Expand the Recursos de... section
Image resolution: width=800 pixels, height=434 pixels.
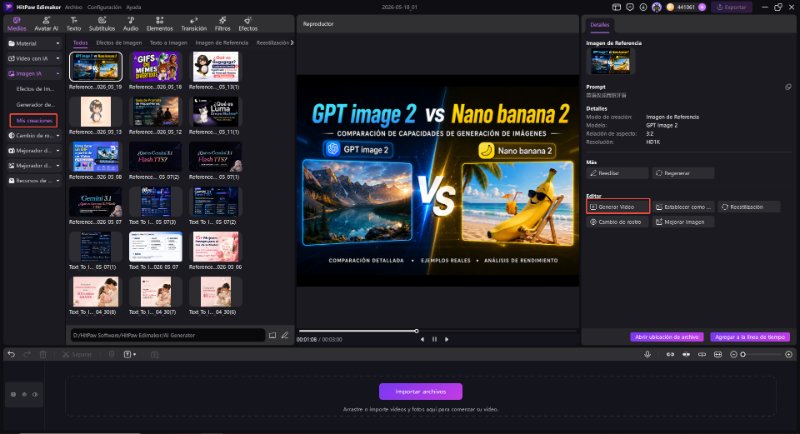coord(34,181)
